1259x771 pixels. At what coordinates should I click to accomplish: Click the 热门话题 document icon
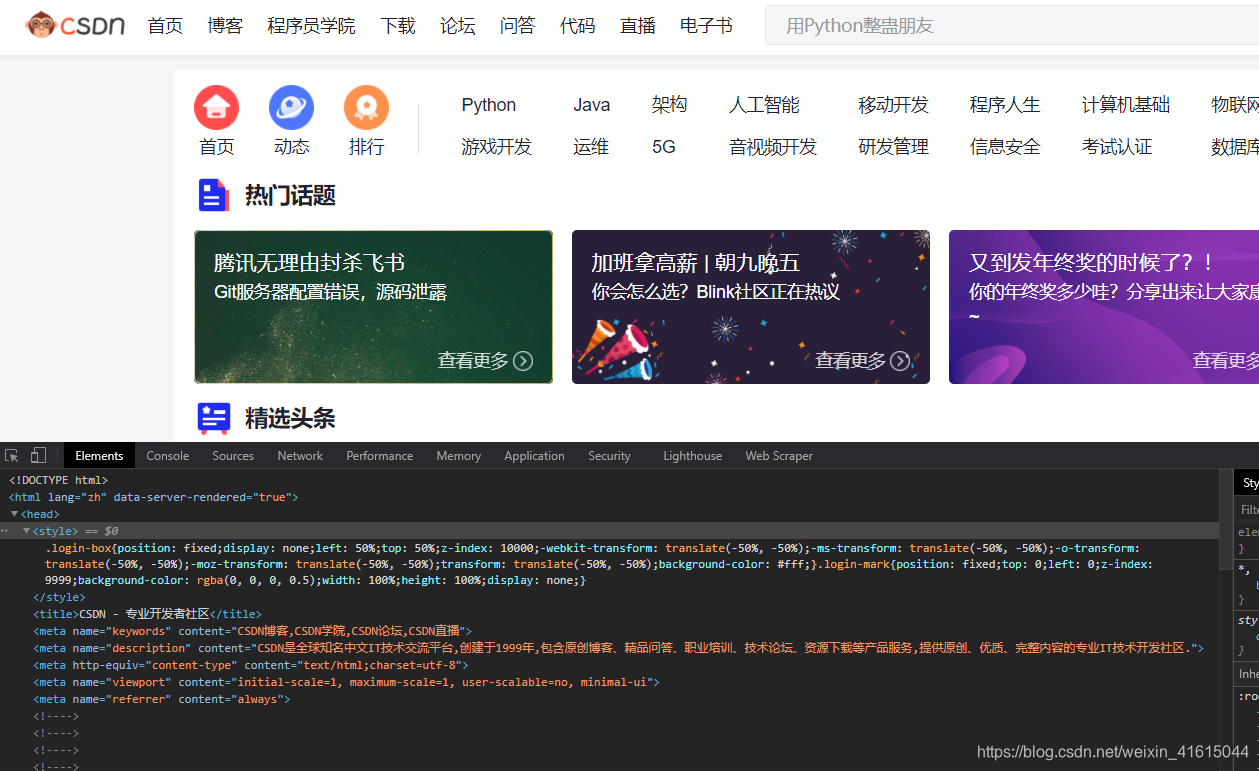(214, 195)
